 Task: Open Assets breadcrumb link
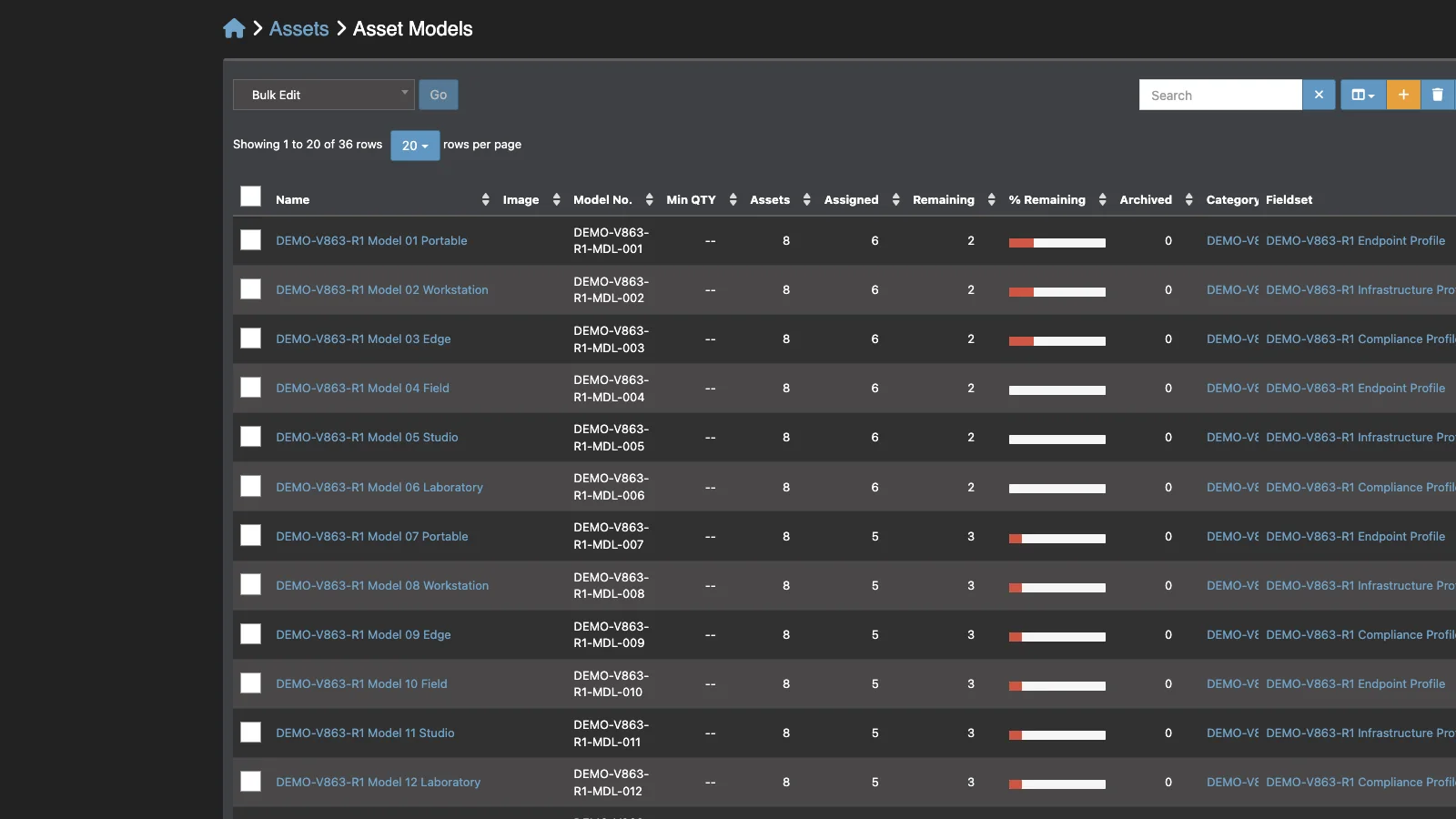(298, 28)
